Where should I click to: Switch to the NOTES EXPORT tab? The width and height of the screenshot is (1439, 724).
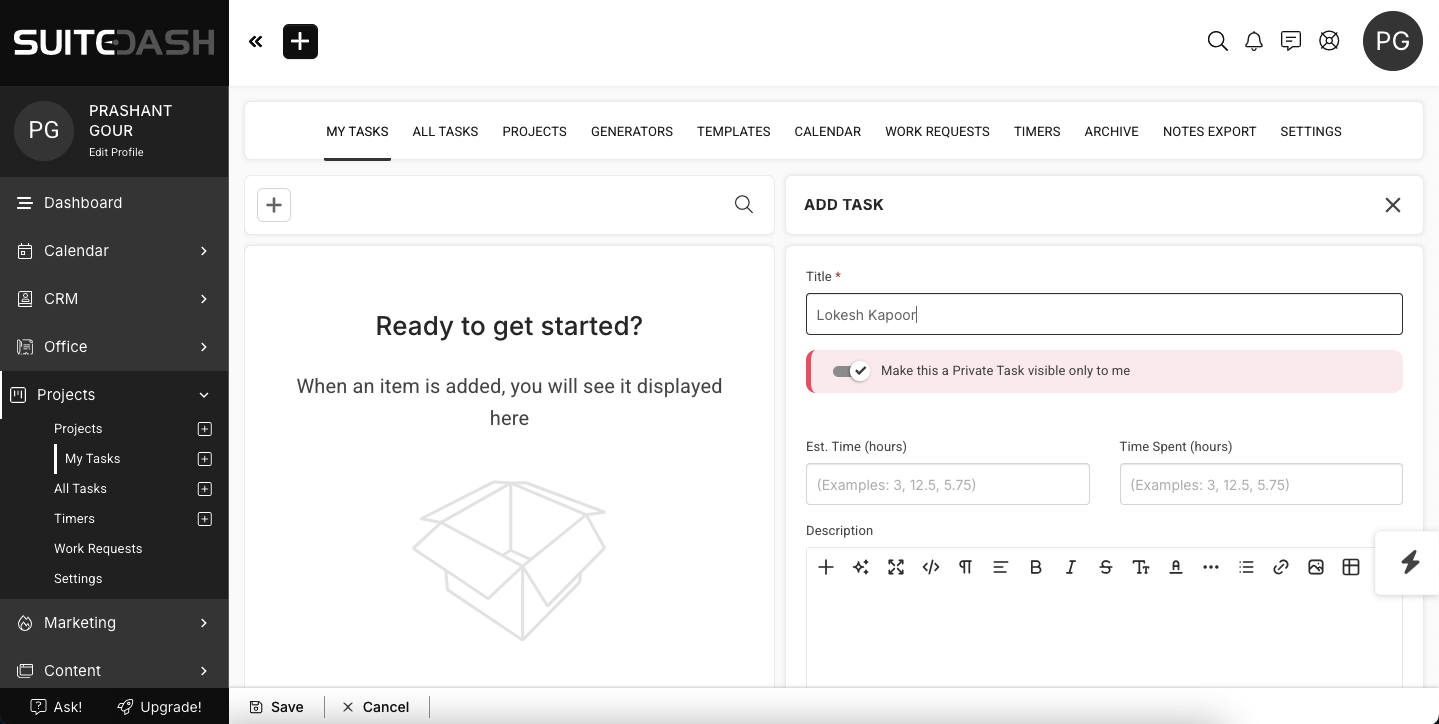pyautogui.click(x=1209, y=131)
